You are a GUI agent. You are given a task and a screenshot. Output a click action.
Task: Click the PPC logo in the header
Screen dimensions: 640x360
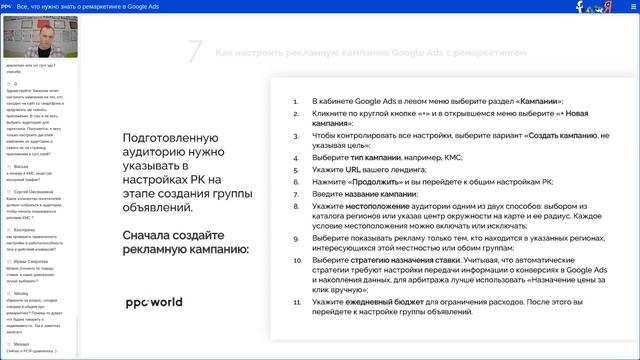pyautogui.click(x=6, y=7)
